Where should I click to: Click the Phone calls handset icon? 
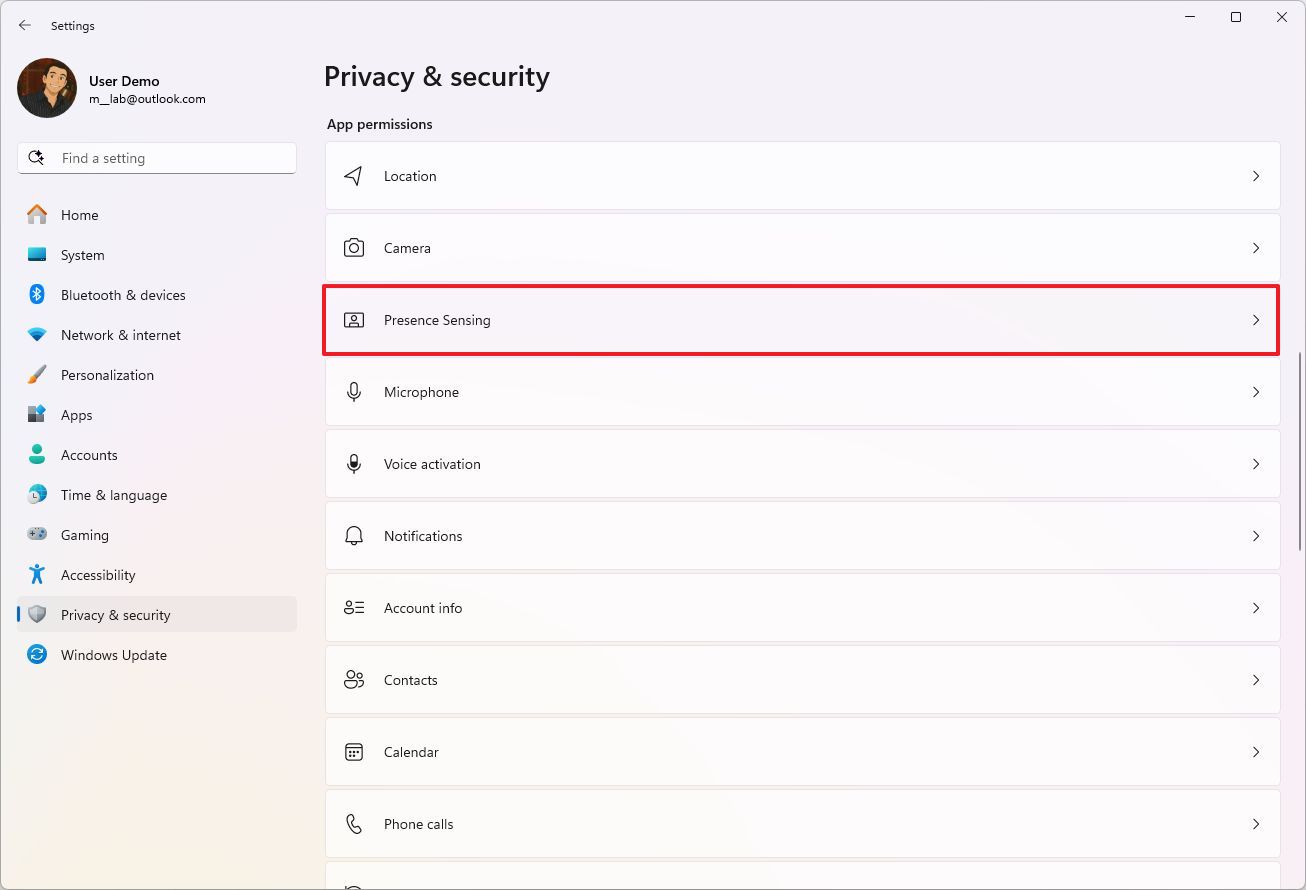(x=354, y=824)
